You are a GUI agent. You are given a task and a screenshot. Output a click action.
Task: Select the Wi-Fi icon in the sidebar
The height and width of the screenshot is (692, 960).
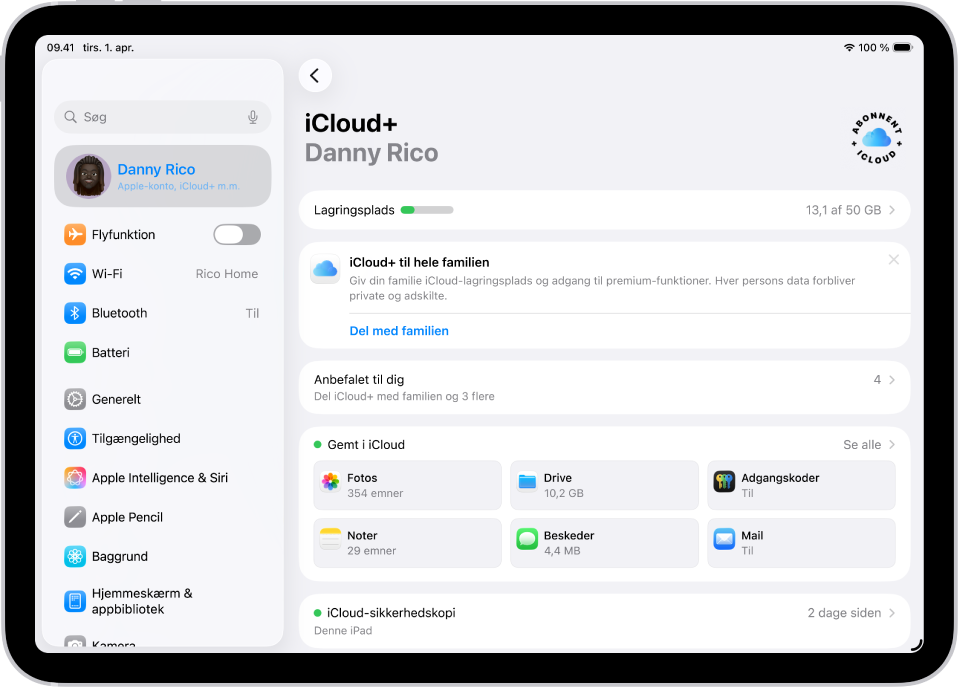[x=74, y=273]
